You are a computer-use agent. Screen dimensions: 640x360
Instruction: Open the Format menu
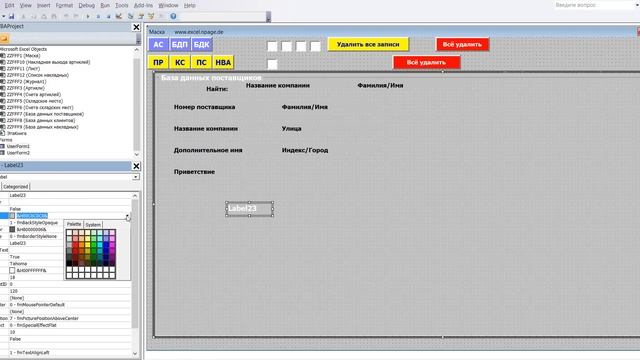(x=64, y=5)
